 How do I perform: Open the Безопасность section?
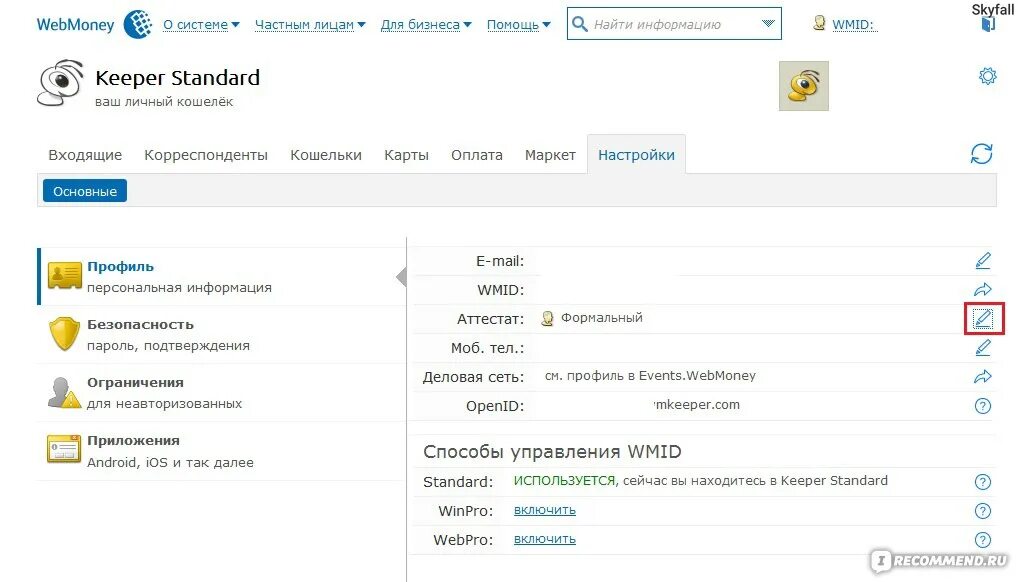[x=221, y=335]
